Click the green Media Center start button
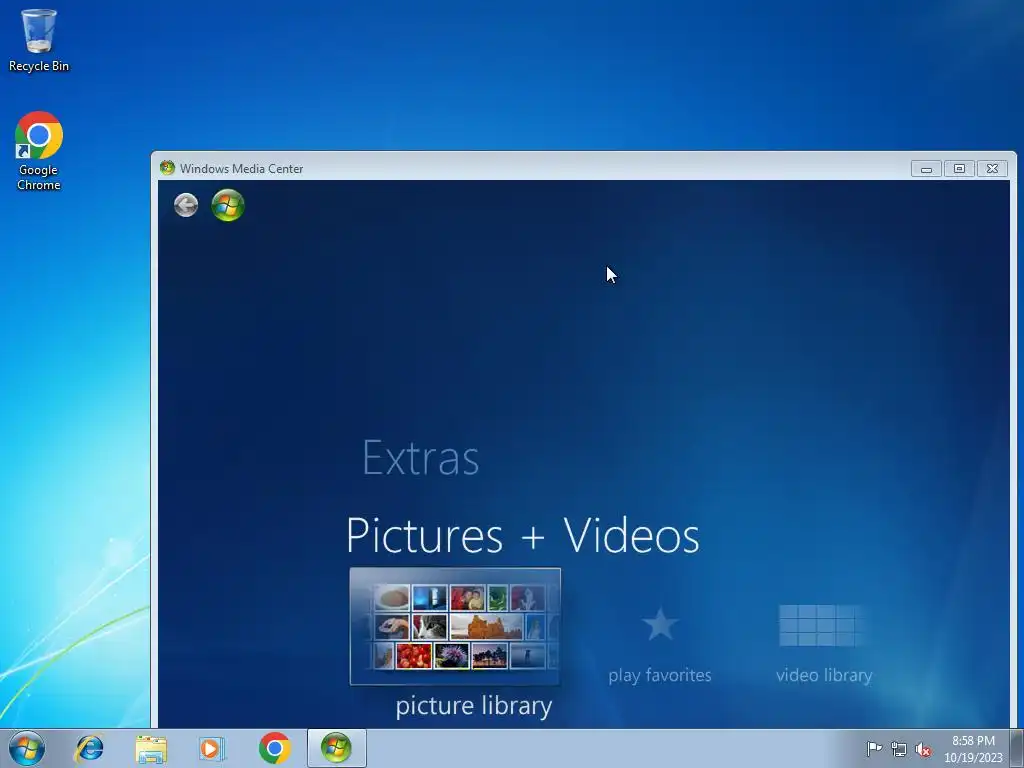 (228, 205)
